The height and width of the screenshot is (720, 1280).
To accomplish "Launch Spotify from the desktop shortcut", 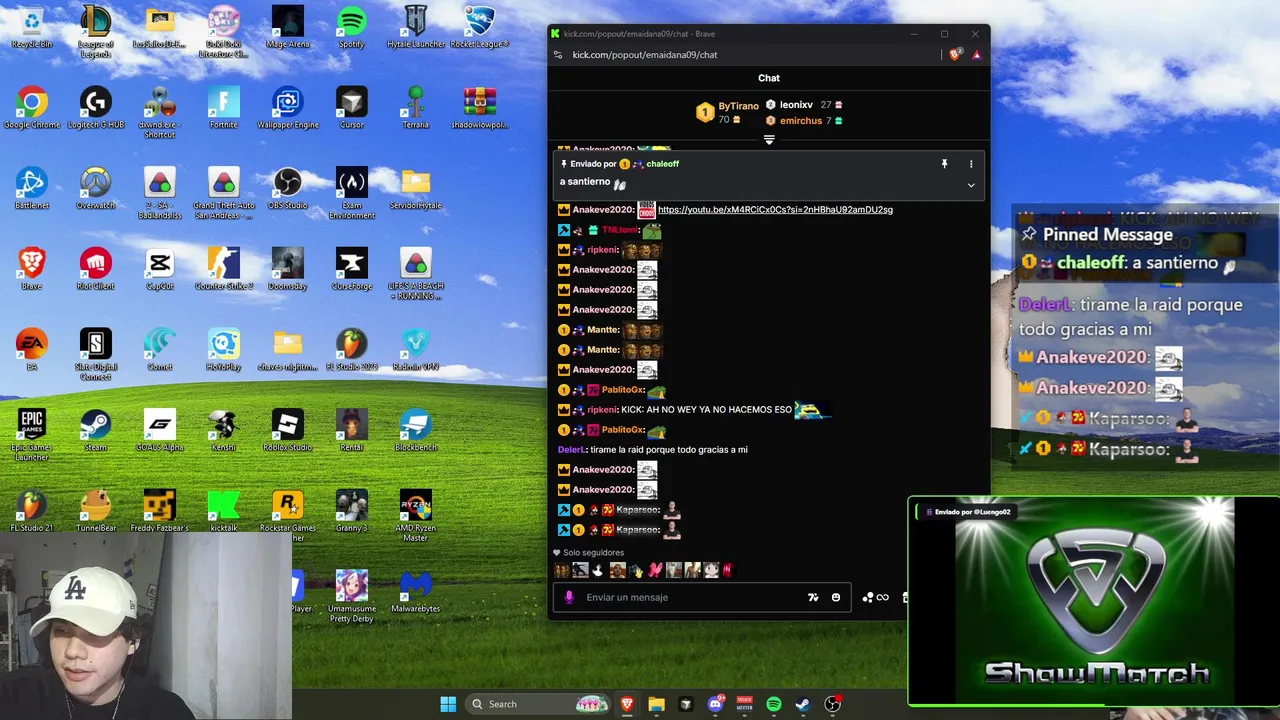I will coord(351,28).
